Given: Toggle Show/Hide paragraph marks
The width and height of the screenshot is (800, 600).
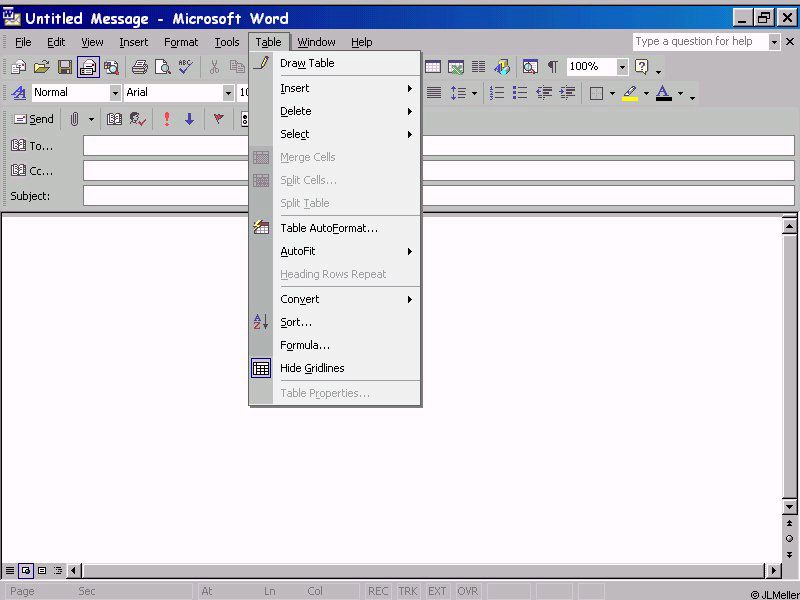Looking at the screenshot, I should tap(552, 67).
